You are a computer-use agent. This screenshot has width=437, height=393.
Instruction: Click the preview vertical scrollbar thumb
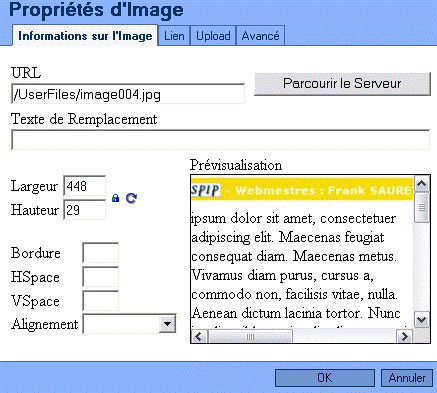(x=422, y=207)
